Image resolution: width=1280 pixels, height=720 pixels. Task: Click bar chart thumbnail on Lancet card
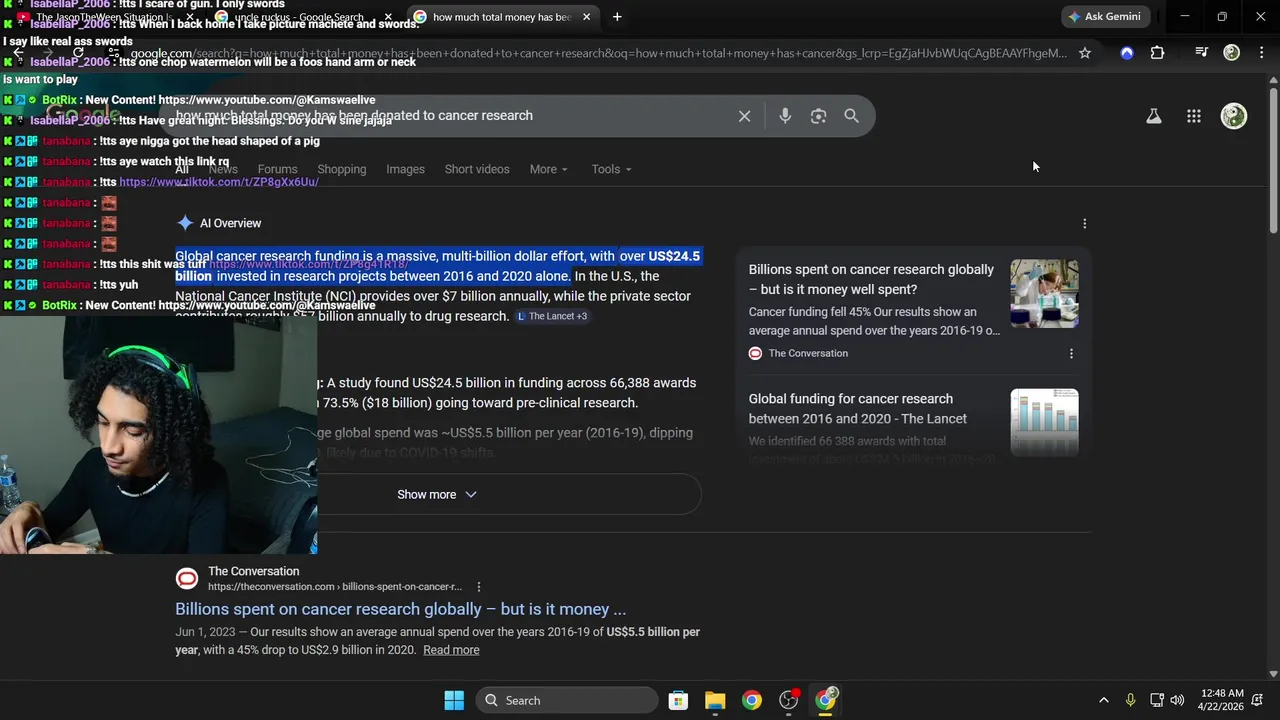[1044, 422]
